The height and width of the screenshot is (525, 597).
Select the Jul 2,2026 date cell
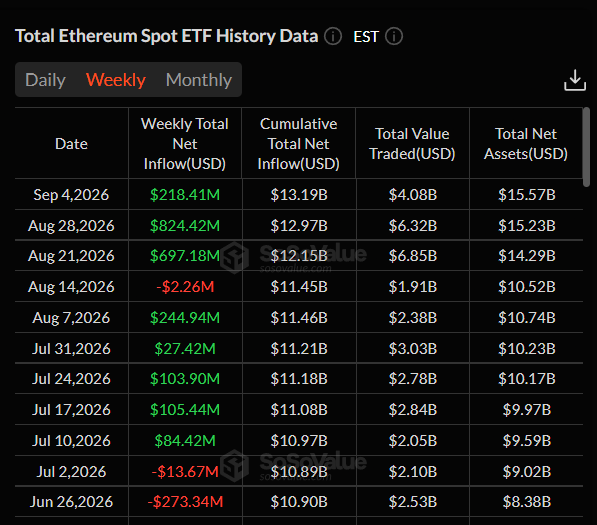click(x=71, y=472)
